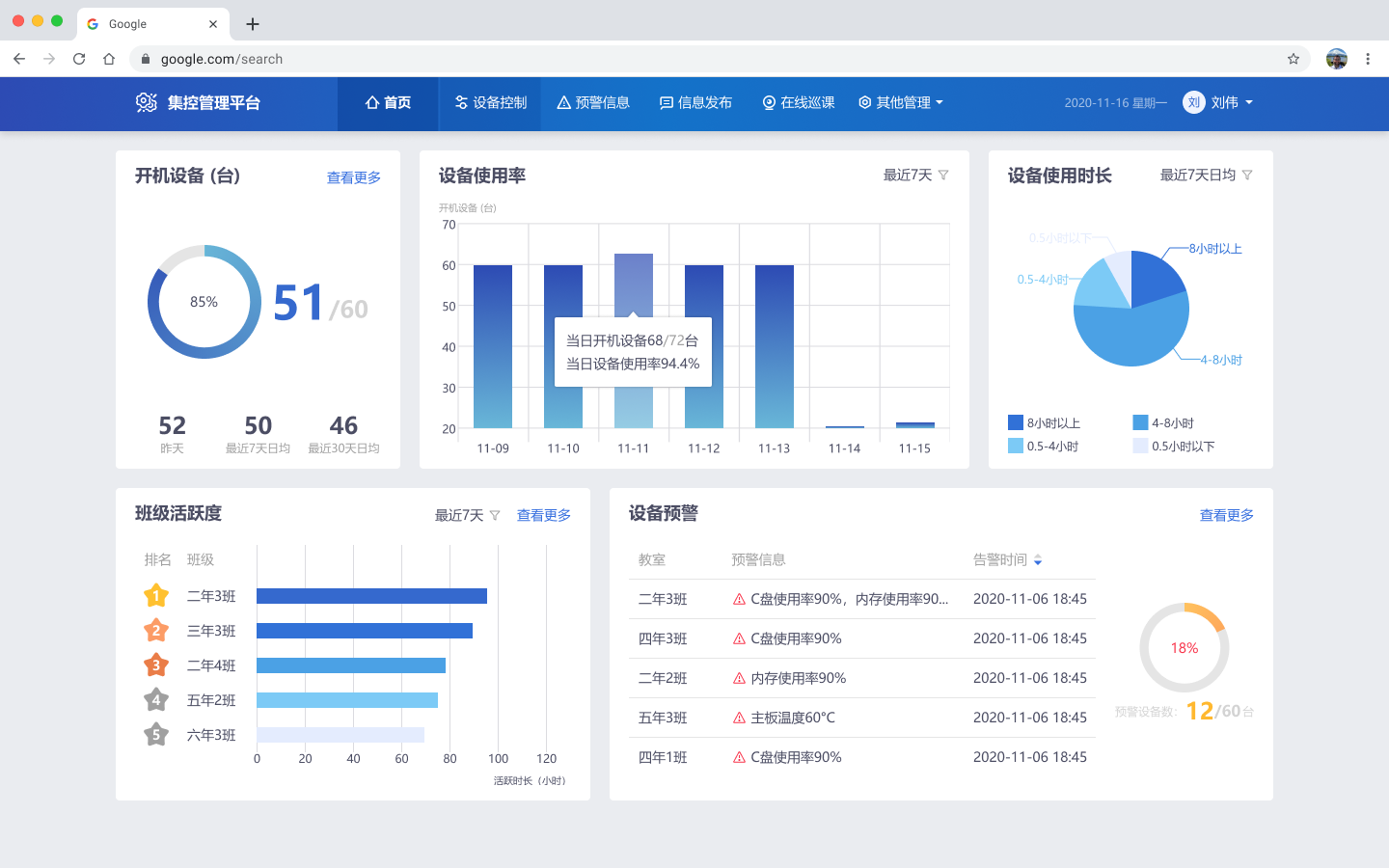Click the 11-12 bar in usage chart
Viewport: 1389px width, 868px height.
click(704, 345)
